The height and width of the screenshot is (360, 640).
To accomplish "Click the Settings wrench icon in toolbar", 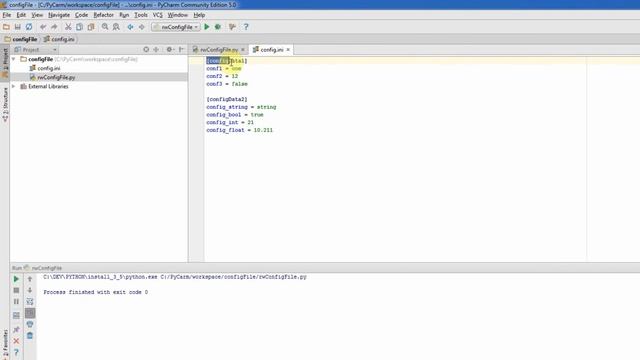I will (232, 27).
